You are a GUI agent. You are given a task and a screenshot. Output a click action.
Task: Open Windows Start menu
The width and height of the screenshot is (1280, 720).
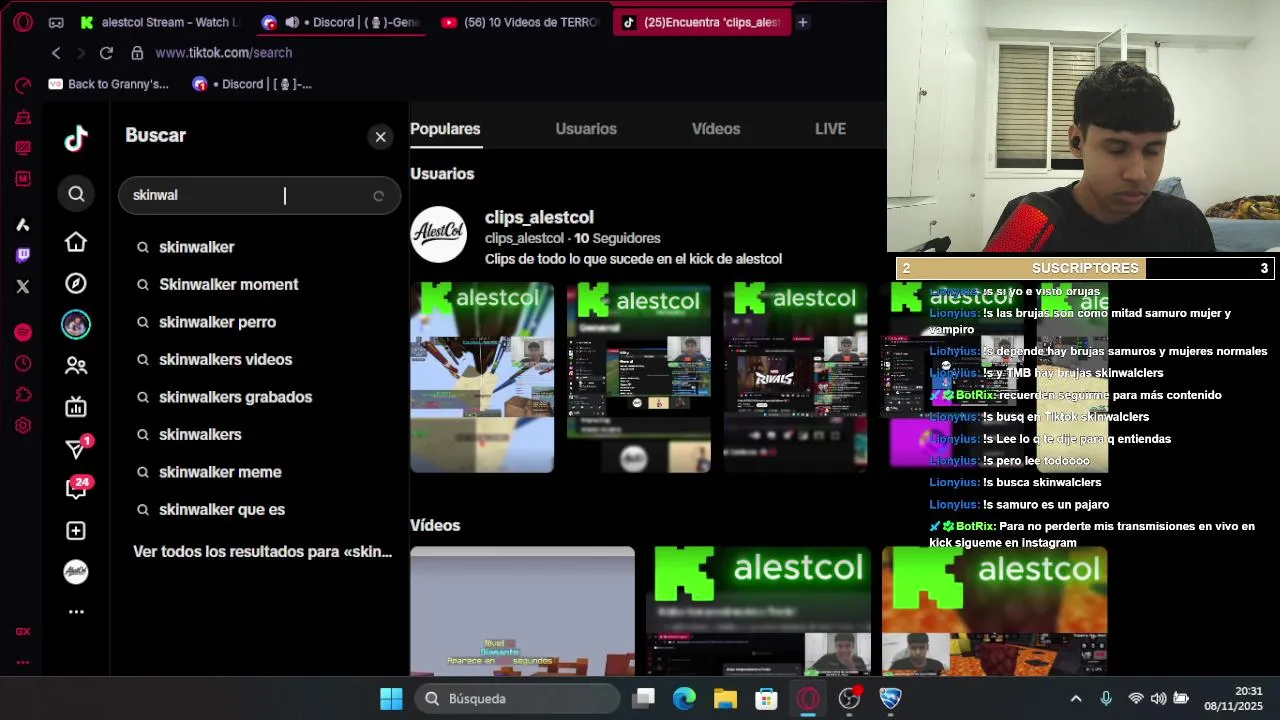click(391, 699)
